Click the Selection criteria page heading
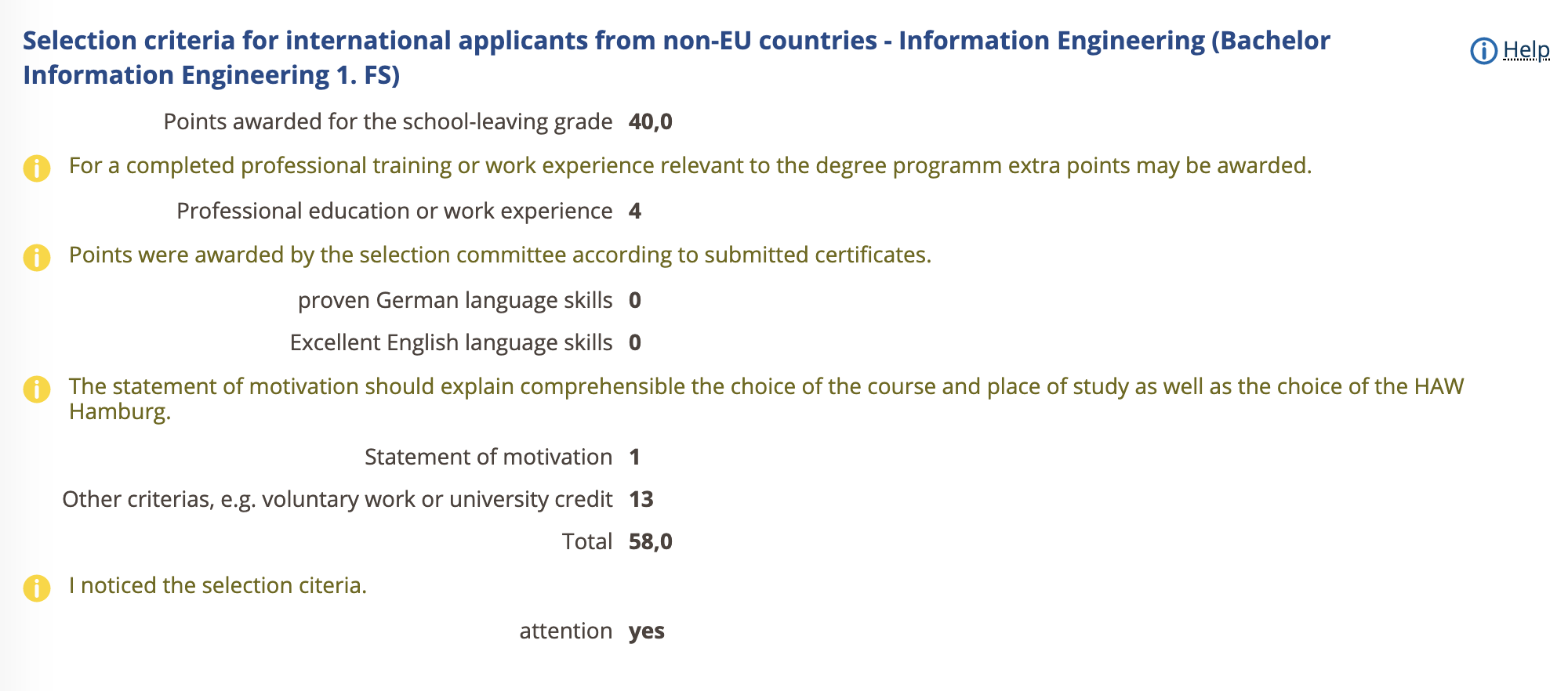This screenshot has height=691, width=1568. pyautogui.click(x=676, y=57)
